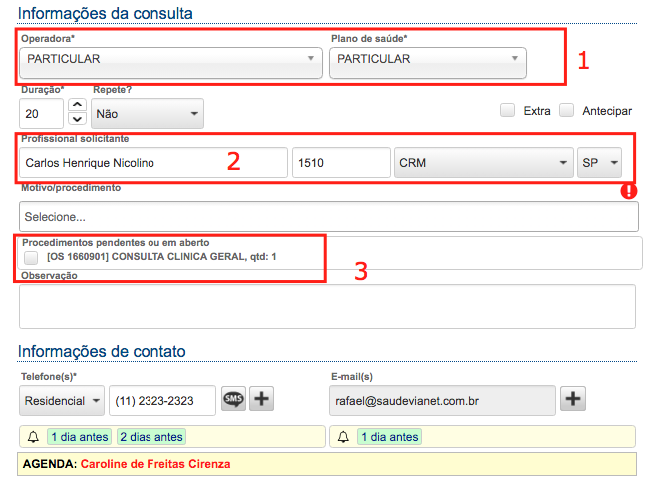This screenshot has height=490, width=654.
Task: Click the agenda name Caroline de Freitas Cirenza
Action: (x=156, y=464)
